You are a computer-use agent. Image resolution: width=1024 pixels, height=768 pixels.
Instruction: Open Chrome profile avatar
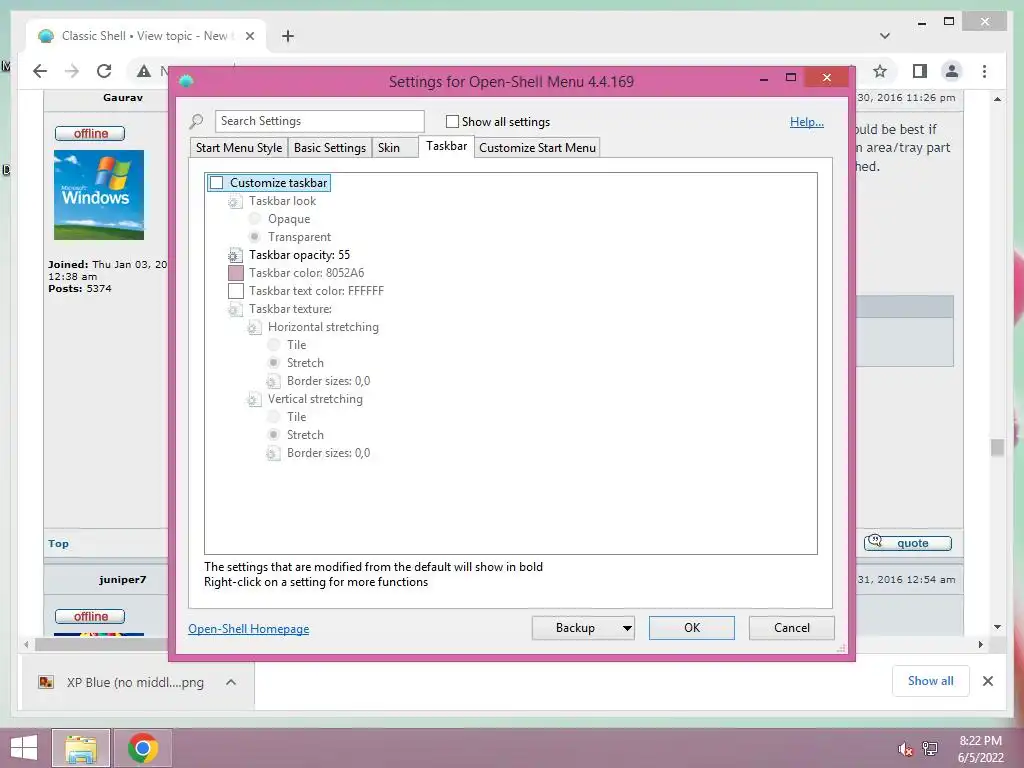952,71
